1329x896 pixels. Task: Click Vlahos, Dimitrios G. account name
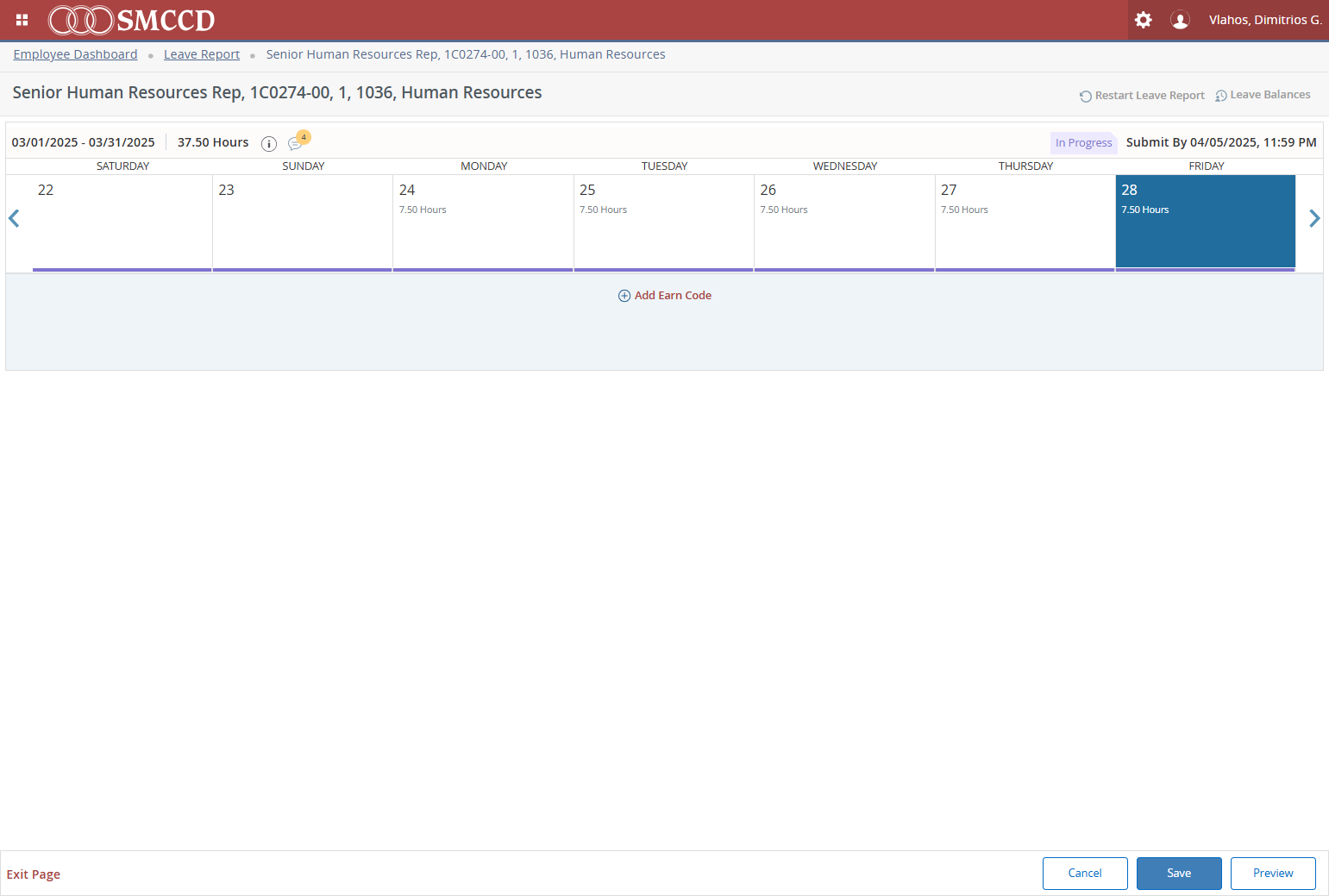pyautogui.click(x=1265, y=20)
